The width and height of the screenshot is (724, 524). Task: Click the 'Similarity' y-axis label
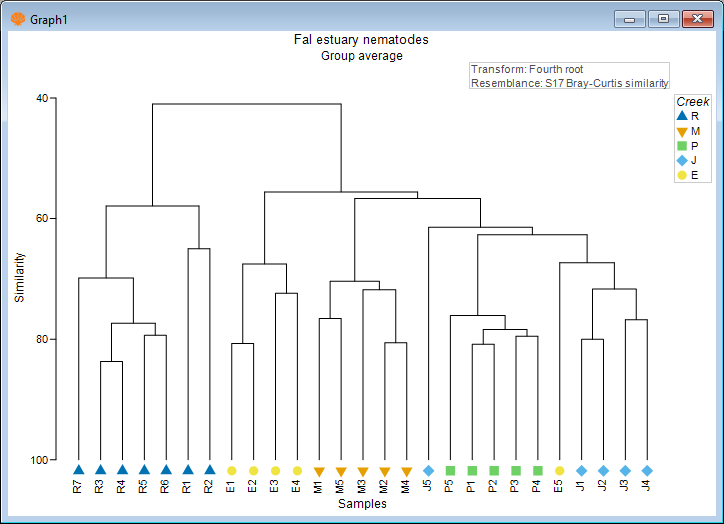(19, 277)
